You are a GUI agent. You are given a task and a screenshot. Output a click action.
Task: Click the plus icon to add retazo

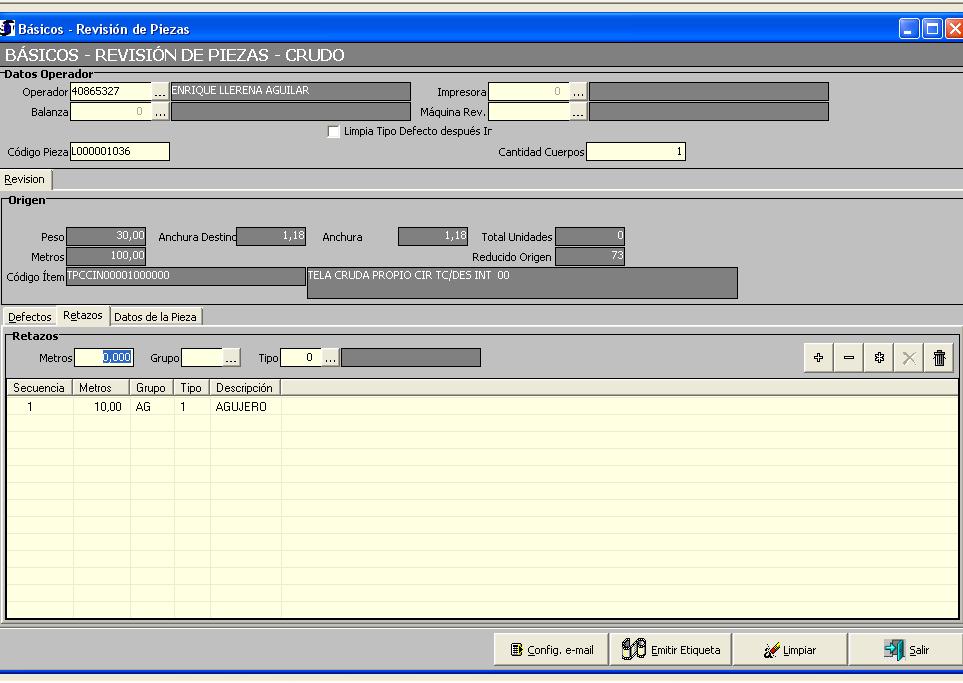[x=819, y=358]
